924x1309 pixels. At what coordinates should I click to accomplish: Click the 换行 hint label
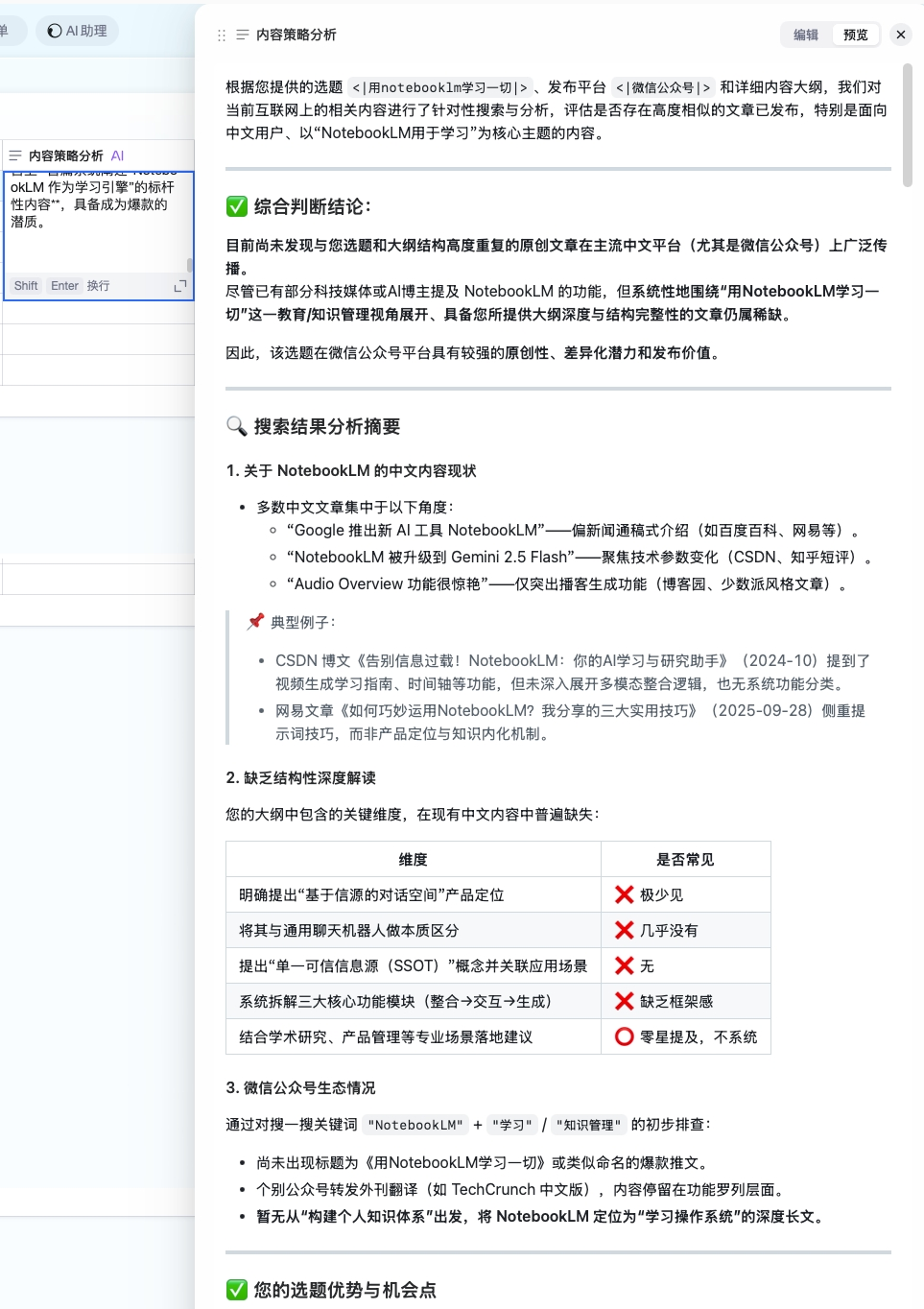coord(99,286)
